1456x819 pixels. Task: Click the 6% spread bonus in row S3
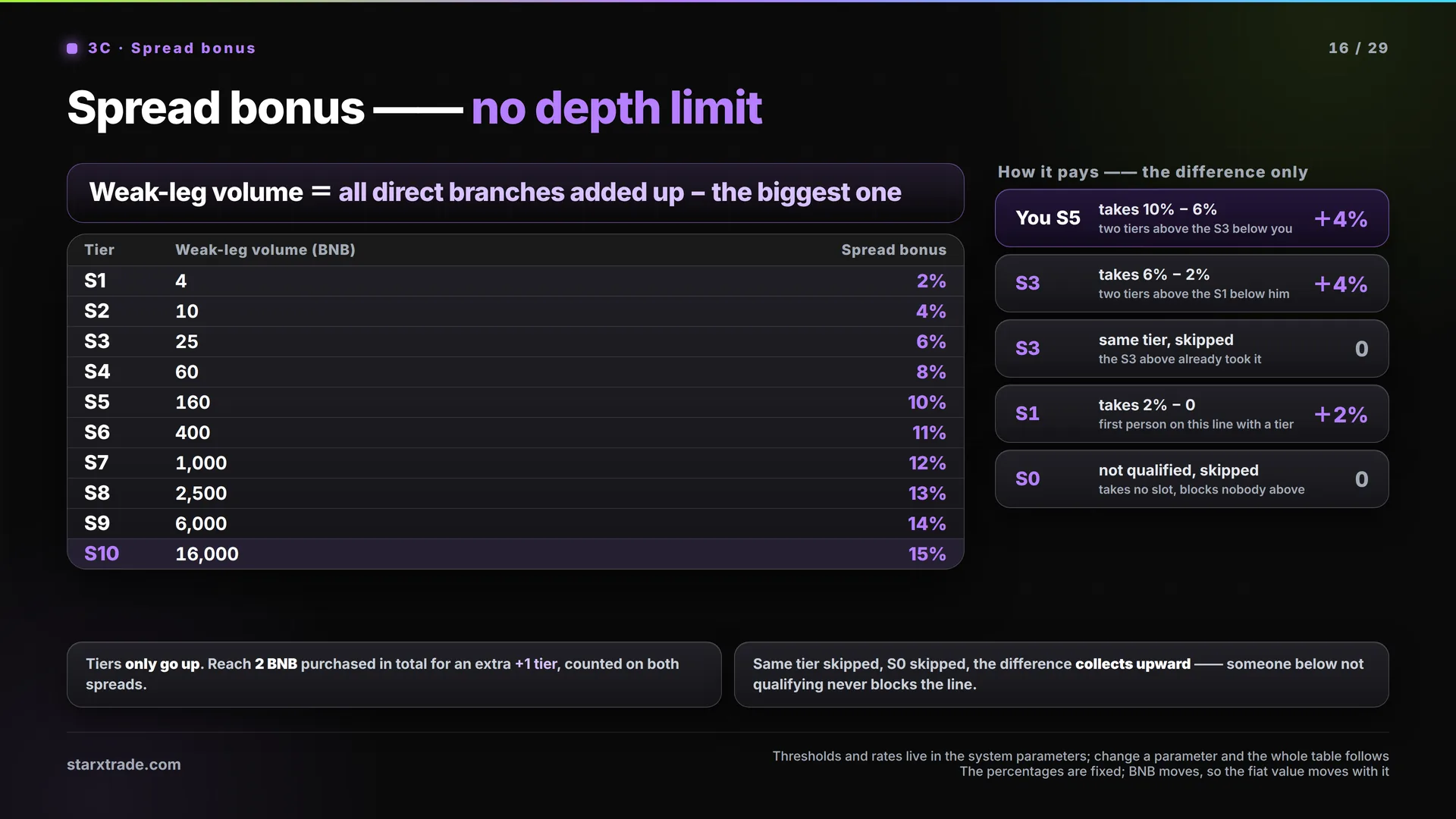(x=930, y=341)
